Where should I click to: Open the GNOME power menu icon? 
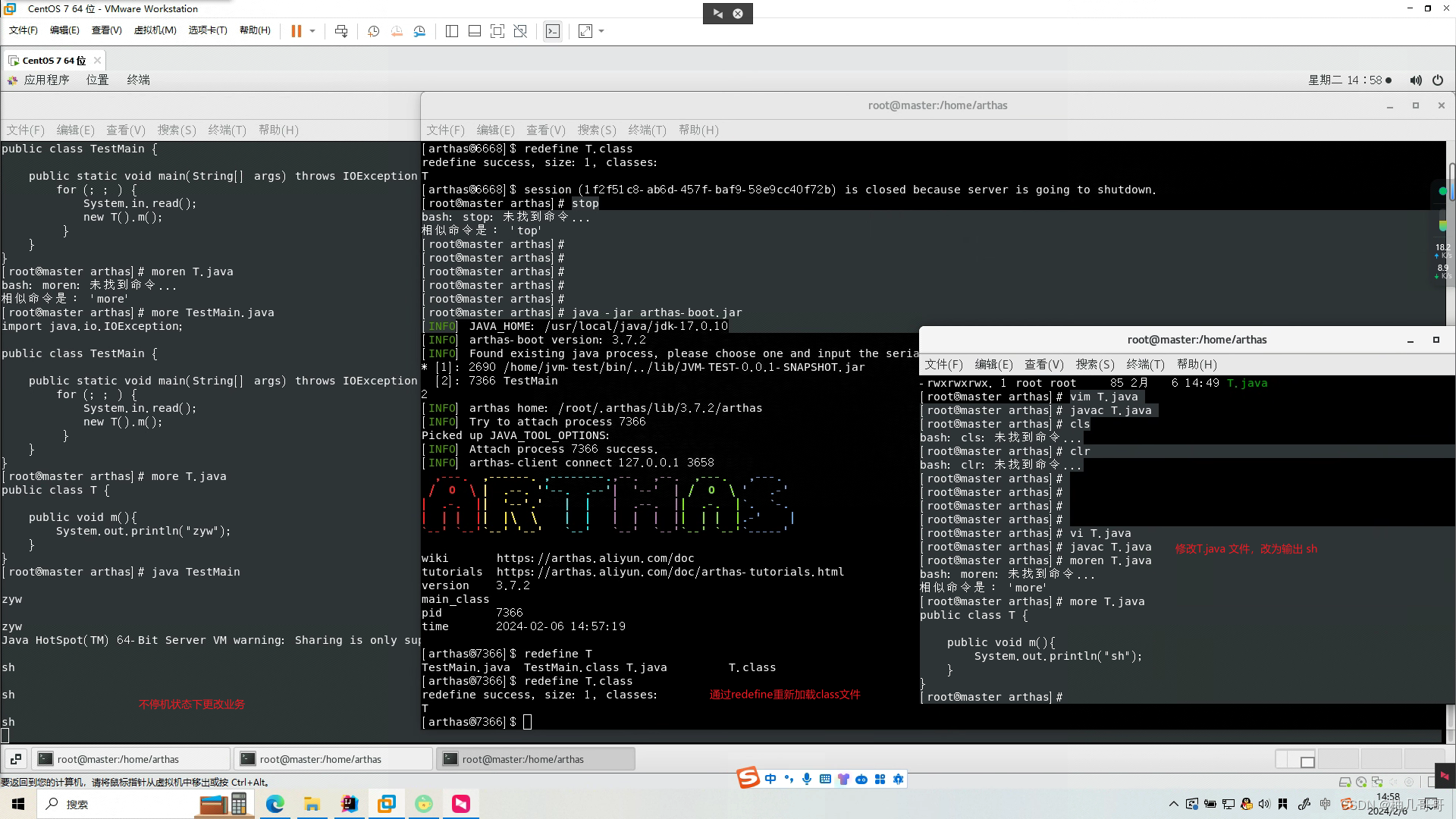1438,80
